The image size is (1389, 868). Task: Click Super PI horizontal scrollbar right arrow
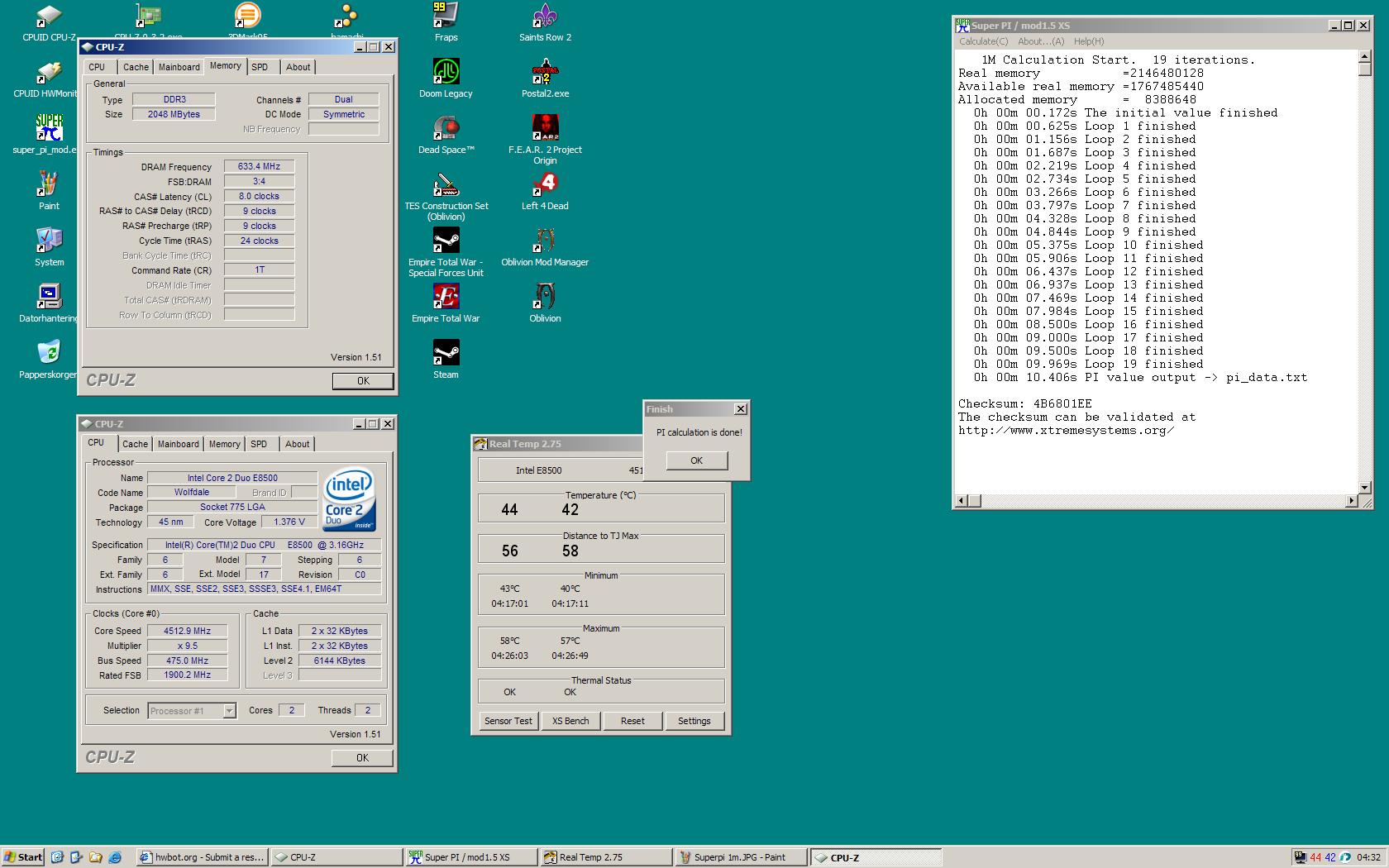[x=1351, y=501]
